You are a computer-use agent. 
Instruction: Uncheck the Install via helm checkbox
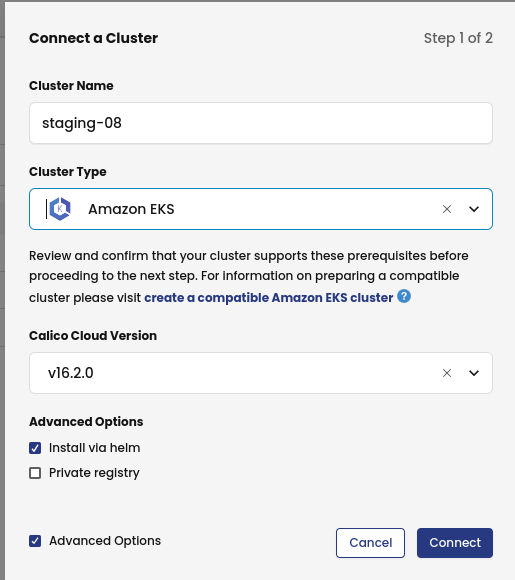click(x=35, y=448)
